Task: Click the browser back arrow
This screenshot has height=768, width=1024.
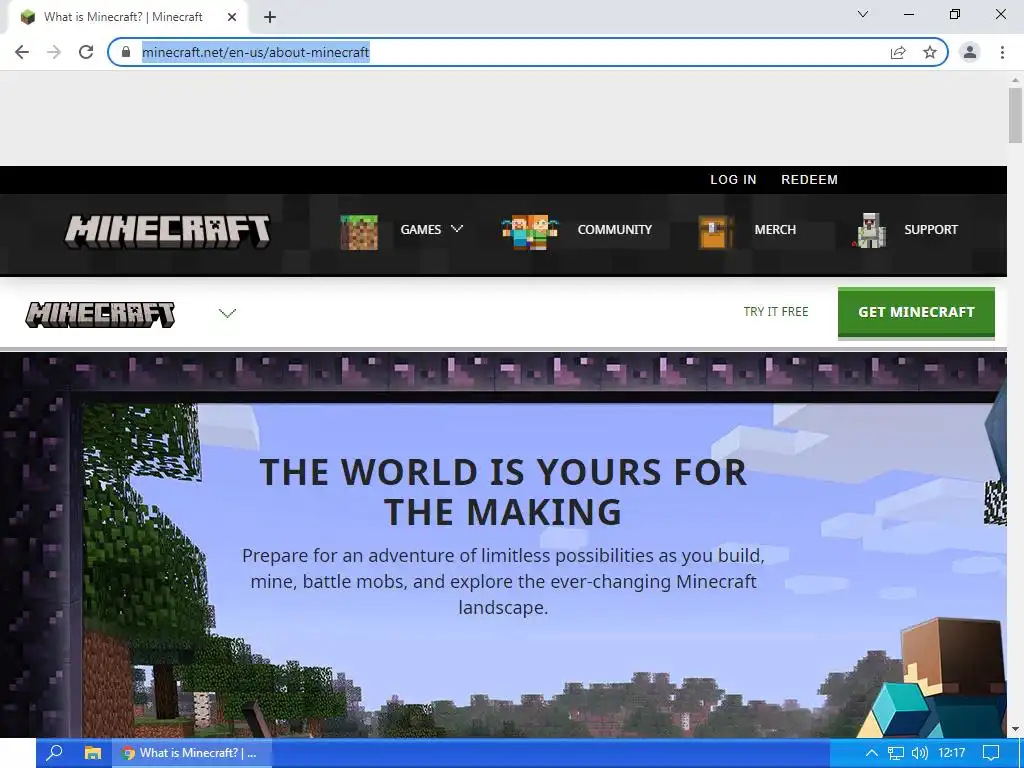Action: 22,52
